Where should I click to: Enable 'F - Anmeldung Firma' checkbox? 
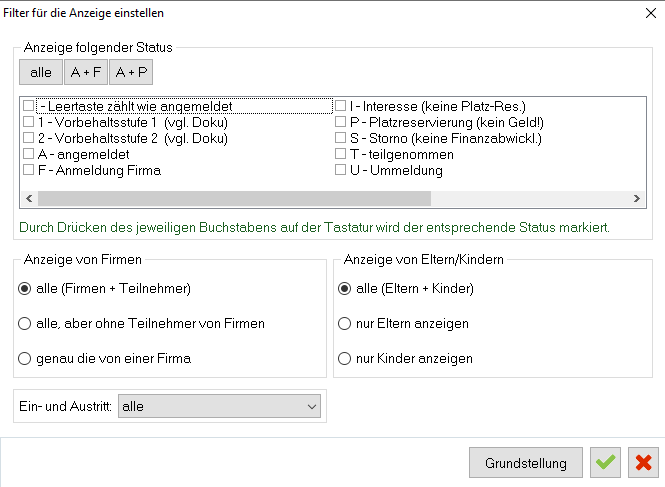pyautogui.click(x=28, y=170)
